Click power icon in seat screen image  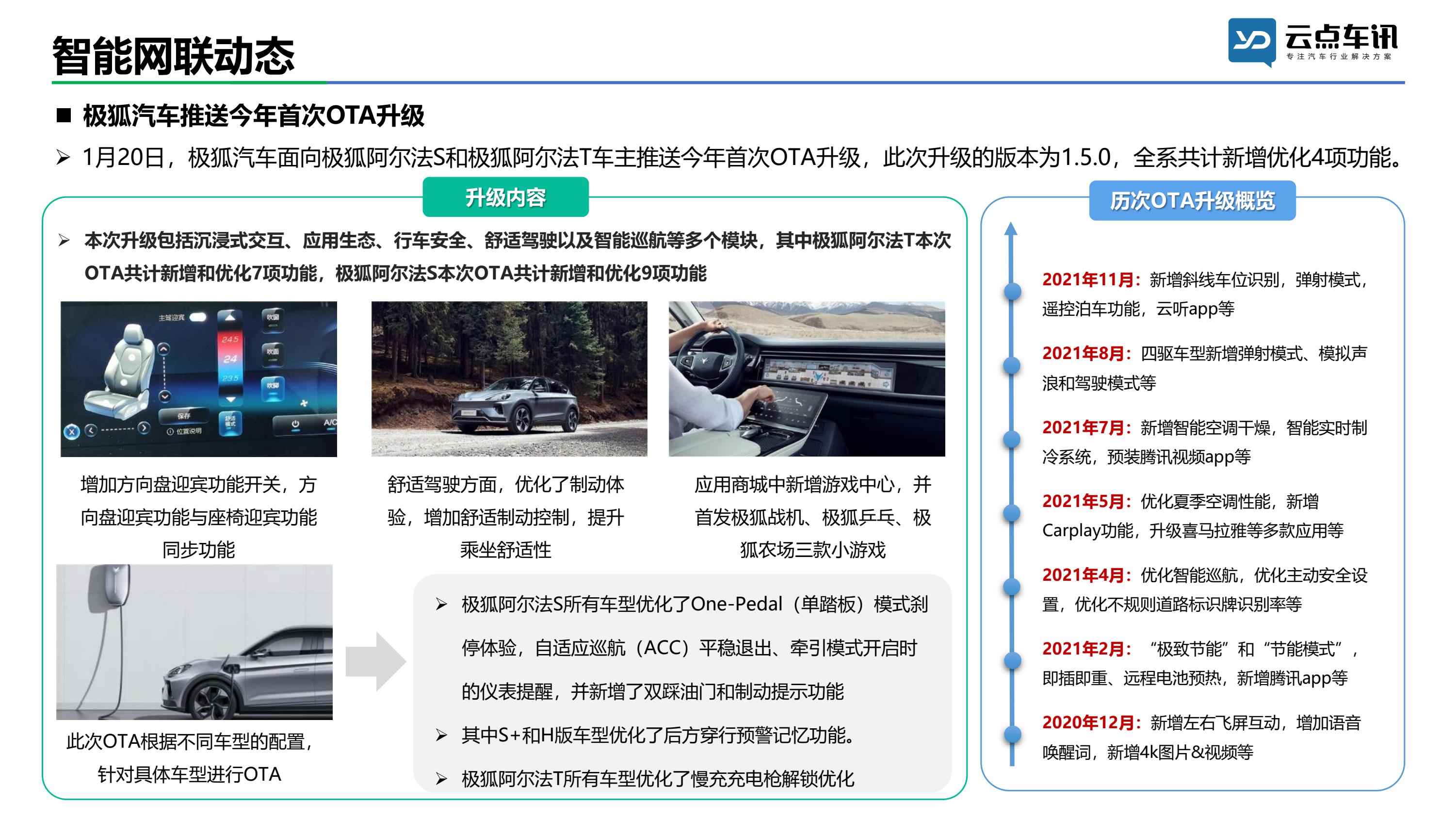coord(295,424)
